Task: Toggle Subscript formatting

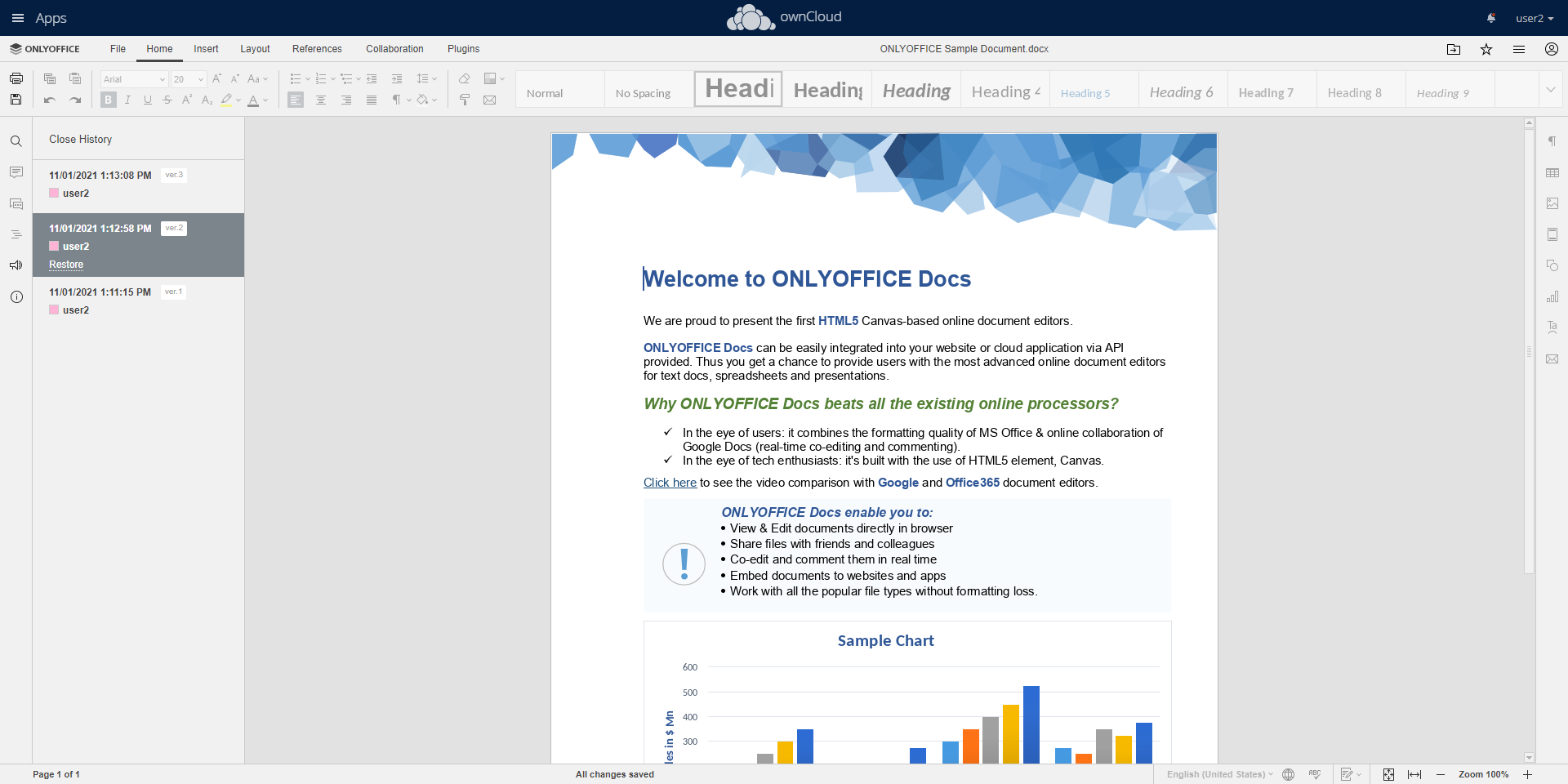Action: pyautogui.click(x=207, y=100)
